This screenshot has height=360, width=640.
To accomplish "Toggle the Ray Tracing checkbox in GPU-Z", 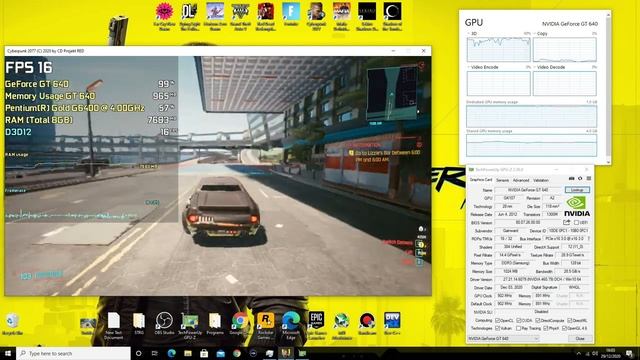I will pyautogui.click(x=518, y=329).
